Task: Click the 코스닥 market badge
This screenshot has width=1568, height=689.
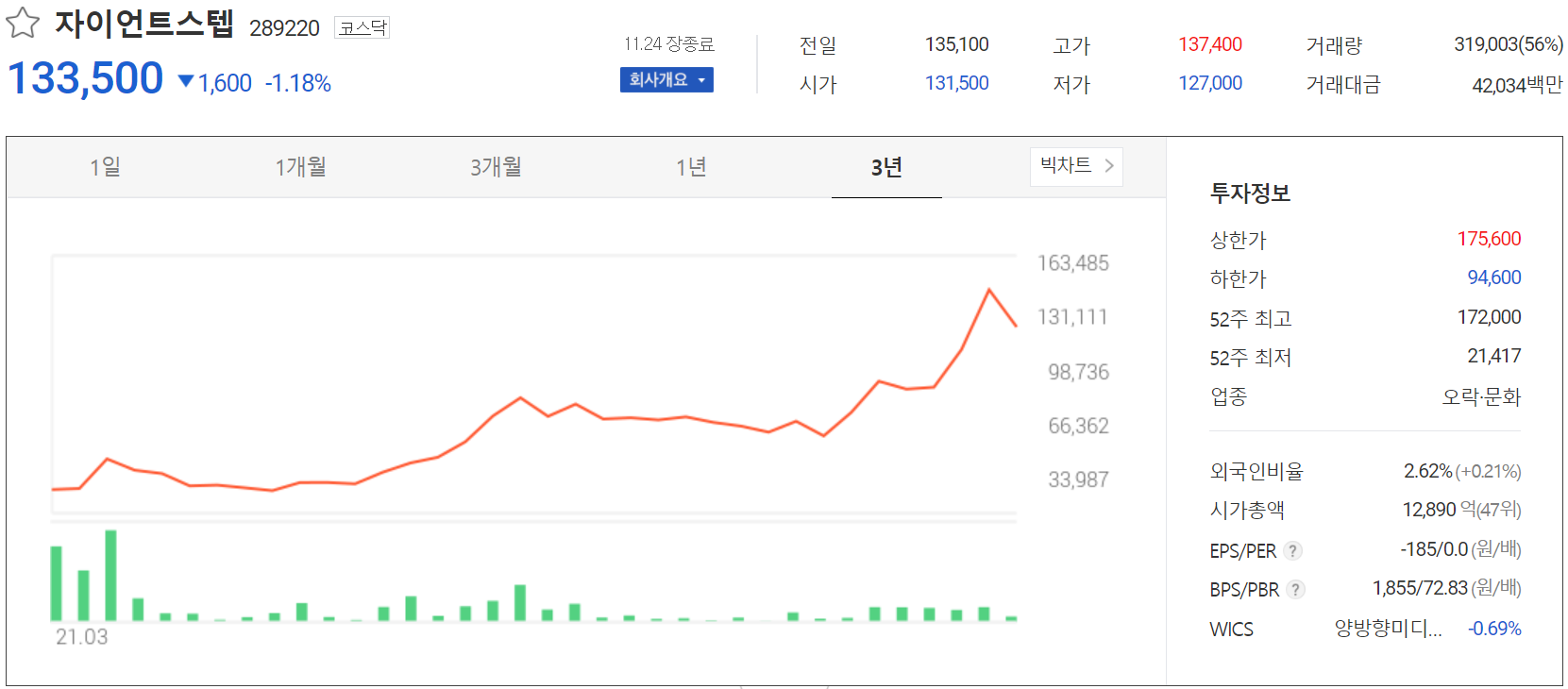Action: tap(362, 27)
